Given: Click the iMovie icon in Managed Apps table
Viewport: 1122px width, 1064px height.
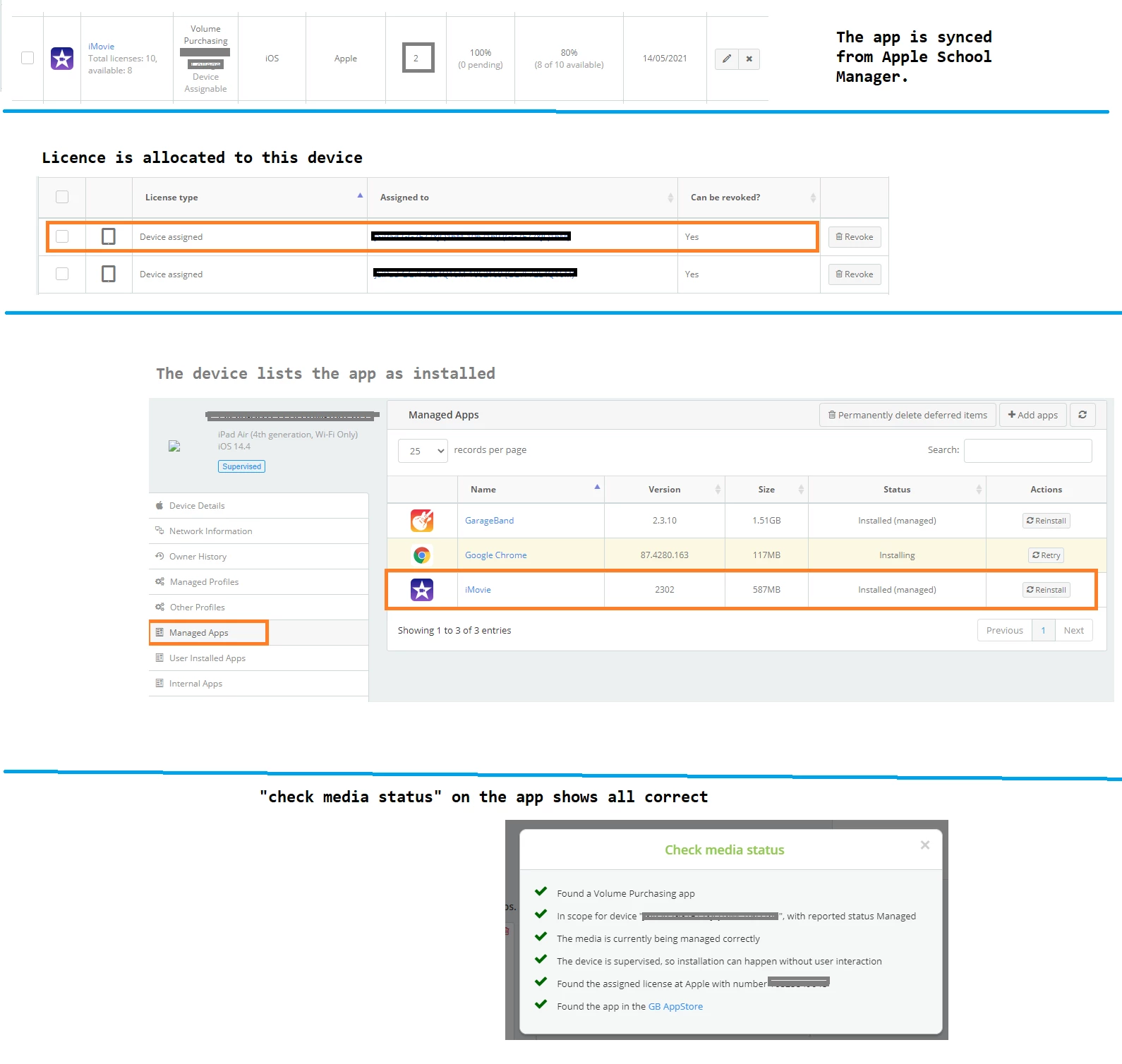Looking at the screenshot, I should [x=422, y=590].
